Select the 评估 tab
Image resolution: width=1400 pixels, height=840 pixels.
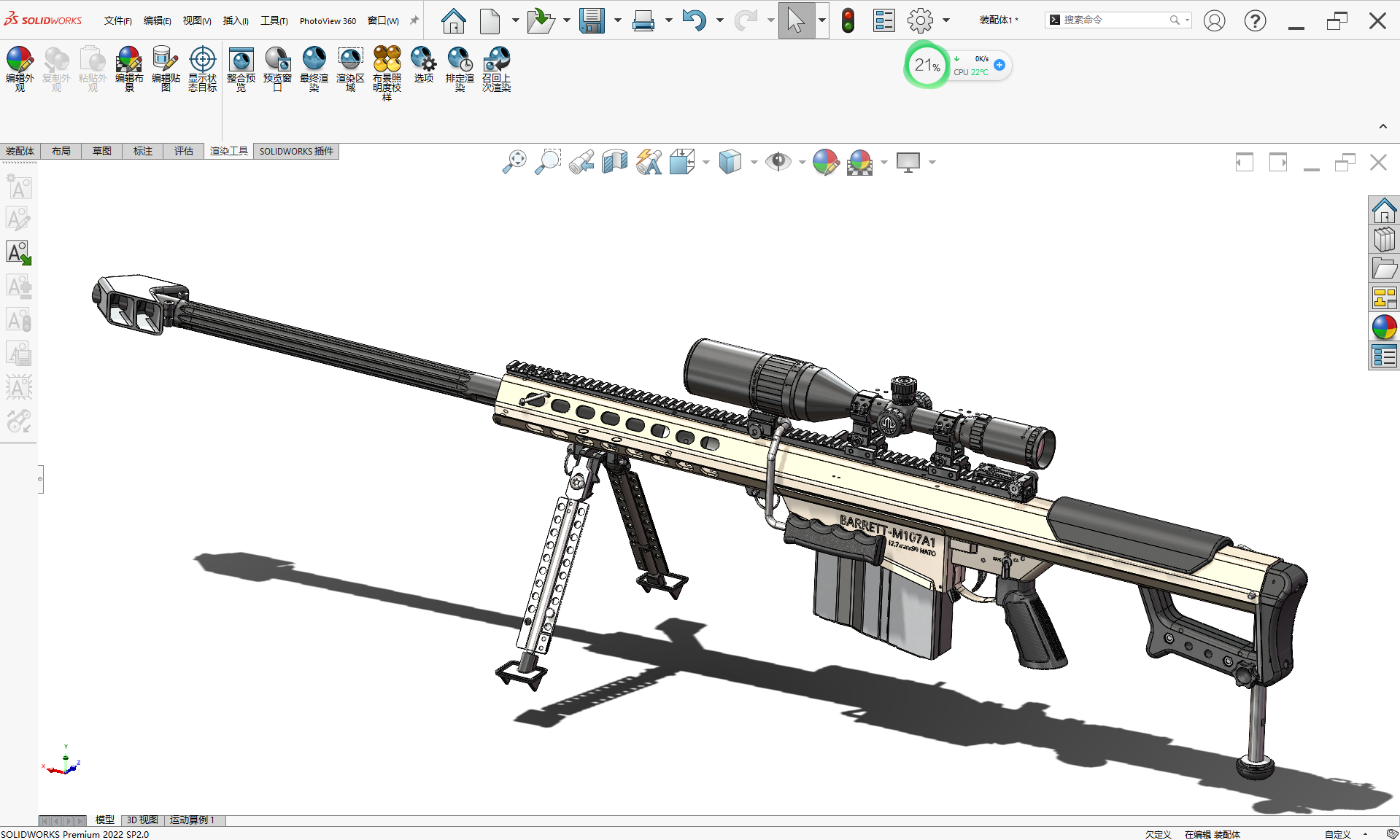(183, 151)
